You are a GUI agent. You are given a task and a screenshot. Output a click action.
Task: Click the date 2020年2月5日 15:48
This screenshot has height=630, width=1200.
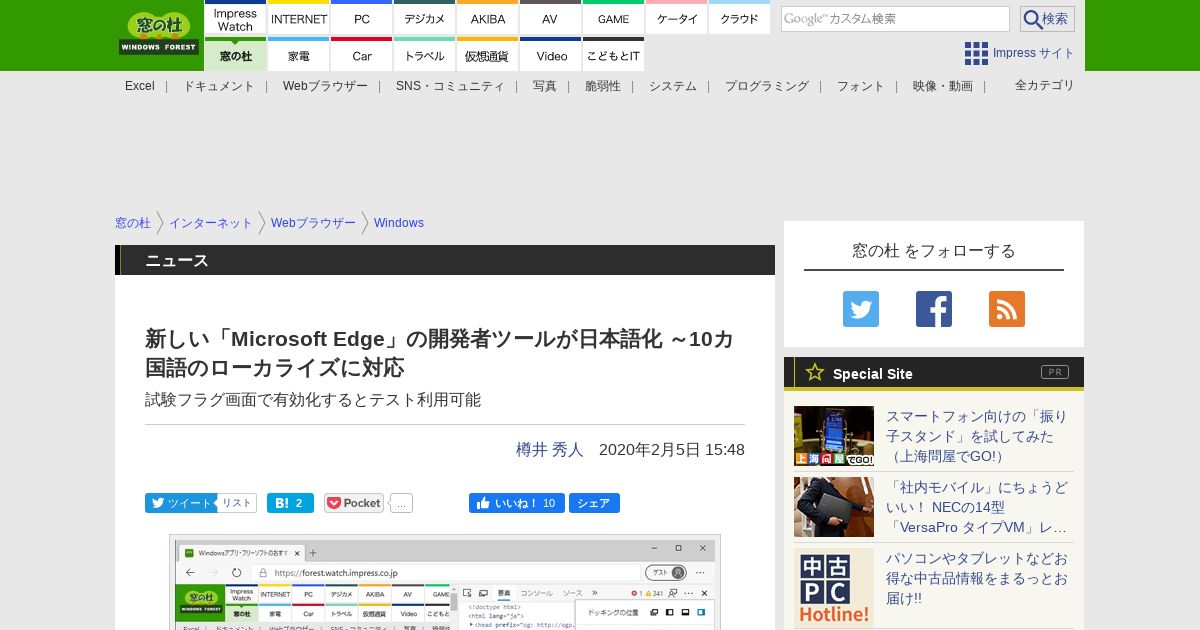(672, 450)
